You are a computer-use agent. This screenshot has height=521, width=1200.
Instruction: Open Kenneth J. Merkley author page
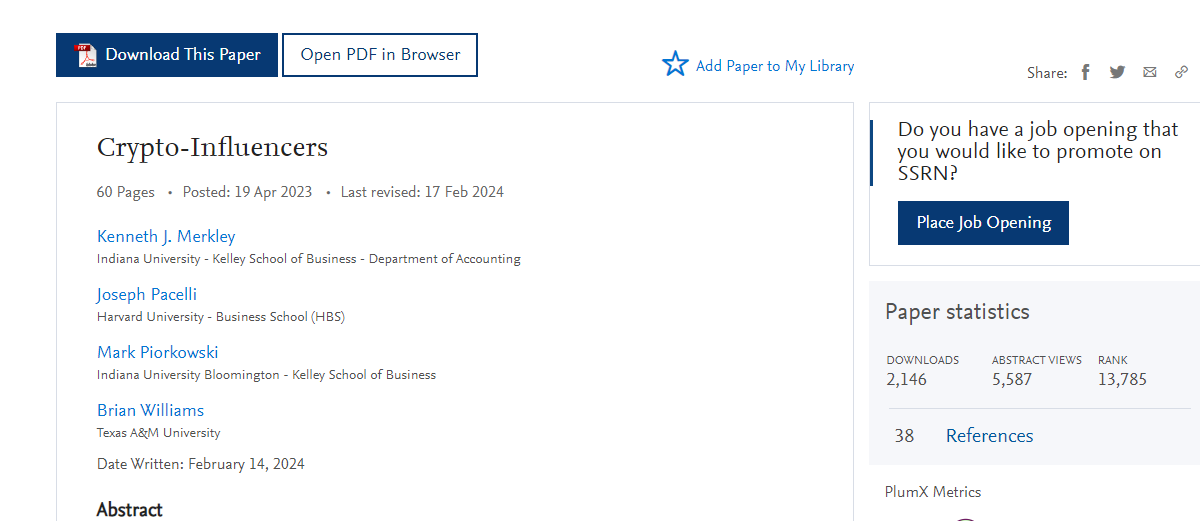(x=166, y=236)
